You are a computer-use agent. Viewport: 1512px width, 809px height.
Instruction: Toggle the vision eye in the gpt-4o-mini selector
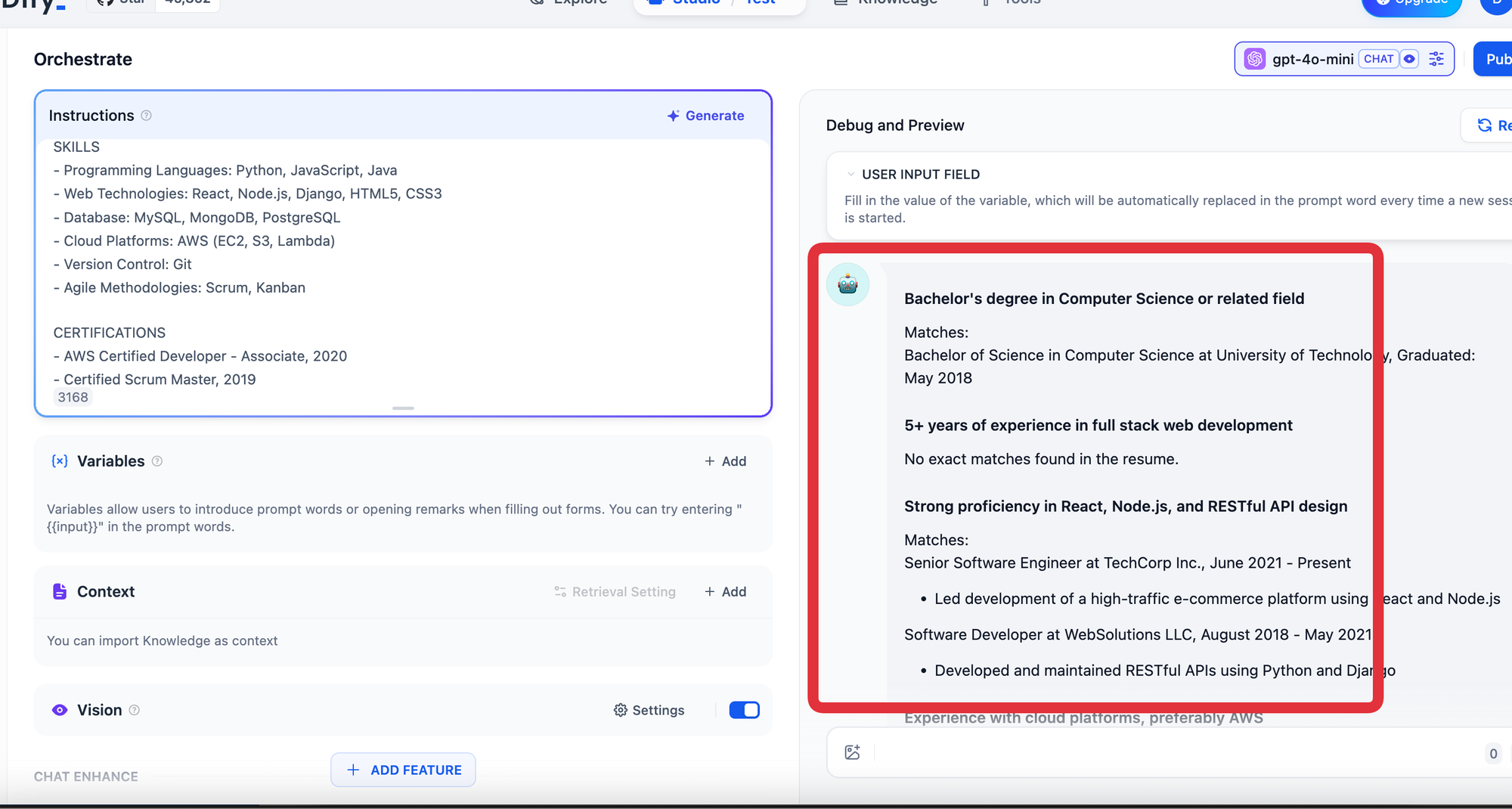pos(1411,58)
